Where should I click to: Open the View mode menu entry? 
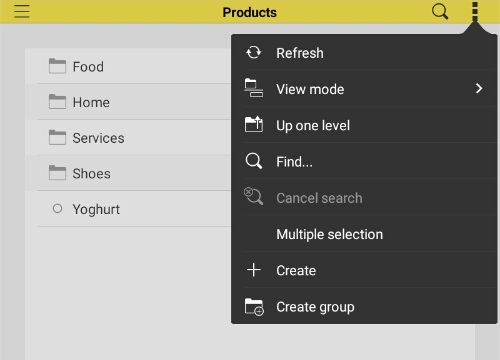click(364, 89)
